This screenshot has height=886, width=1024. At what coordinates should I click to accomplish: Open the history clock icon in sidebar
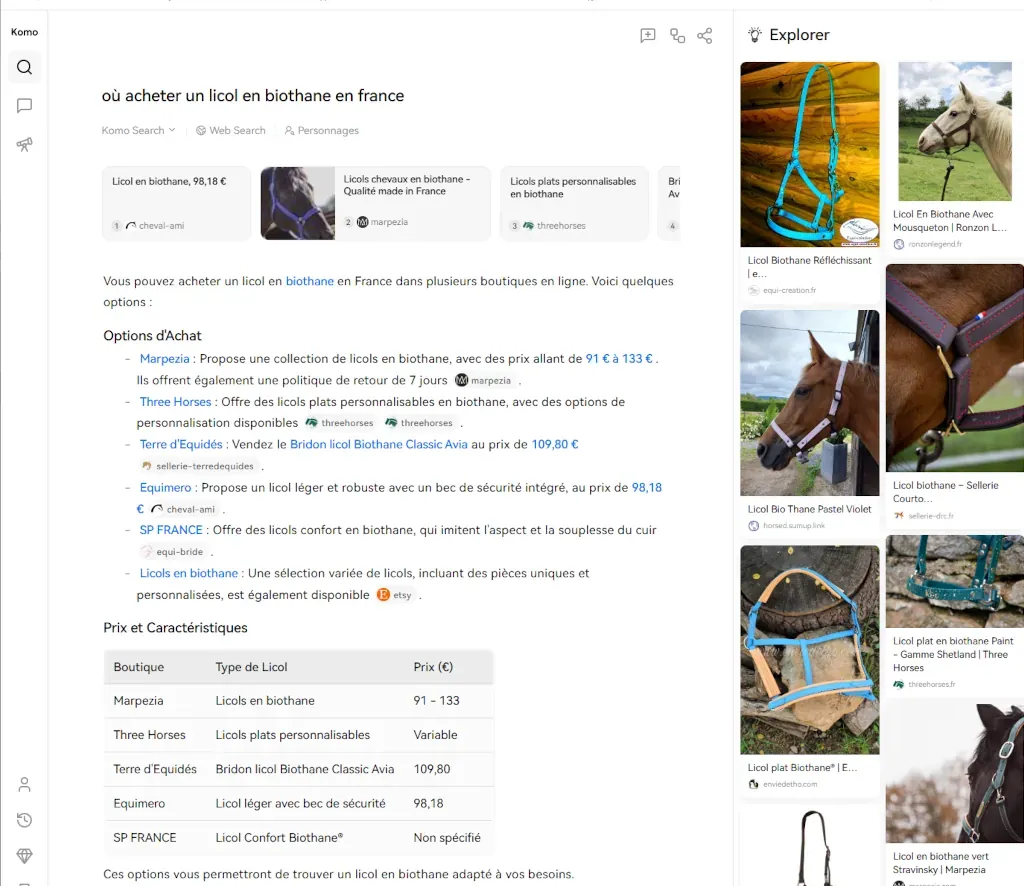24,820
